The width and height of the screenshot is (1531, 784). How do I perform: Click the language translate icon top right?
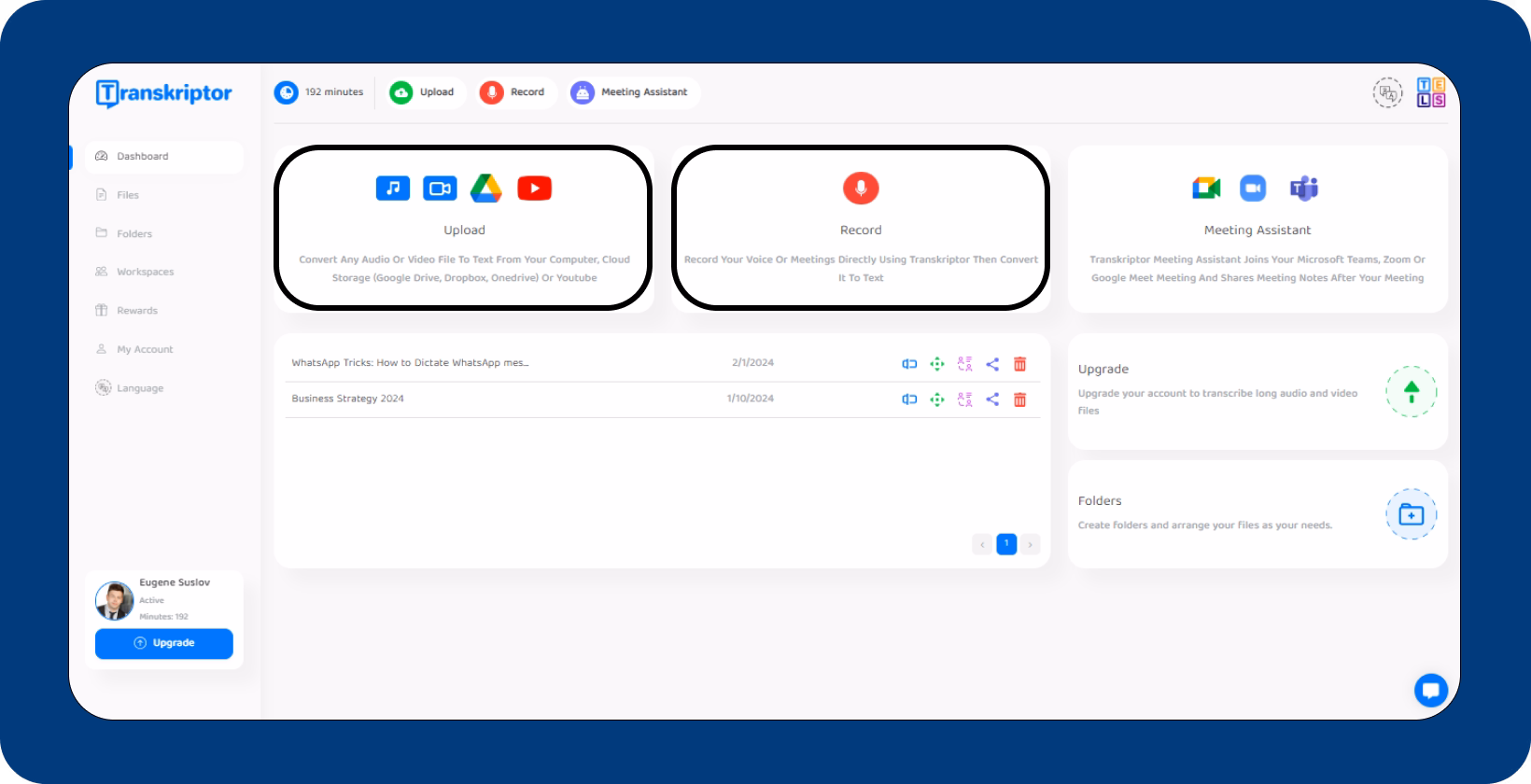(x=1387, y=93)
